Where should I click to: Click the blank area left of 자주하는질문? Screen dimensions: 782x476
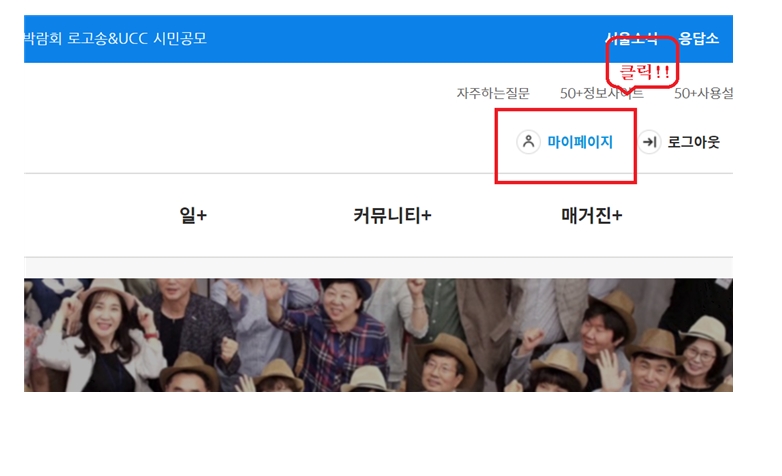coord(250,93)
